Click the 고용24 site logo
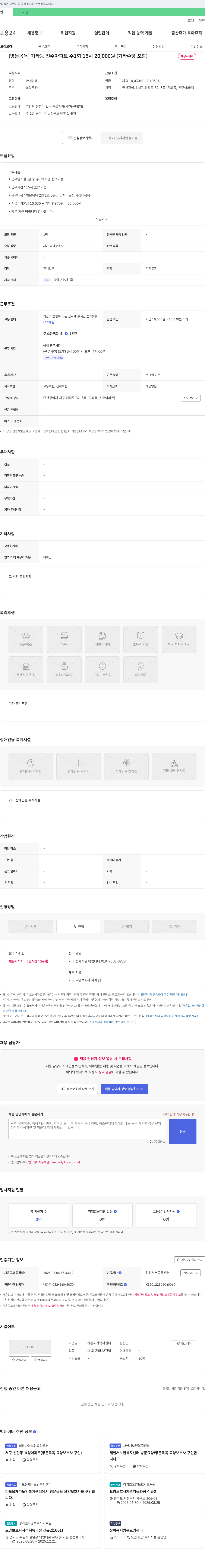 8,33
